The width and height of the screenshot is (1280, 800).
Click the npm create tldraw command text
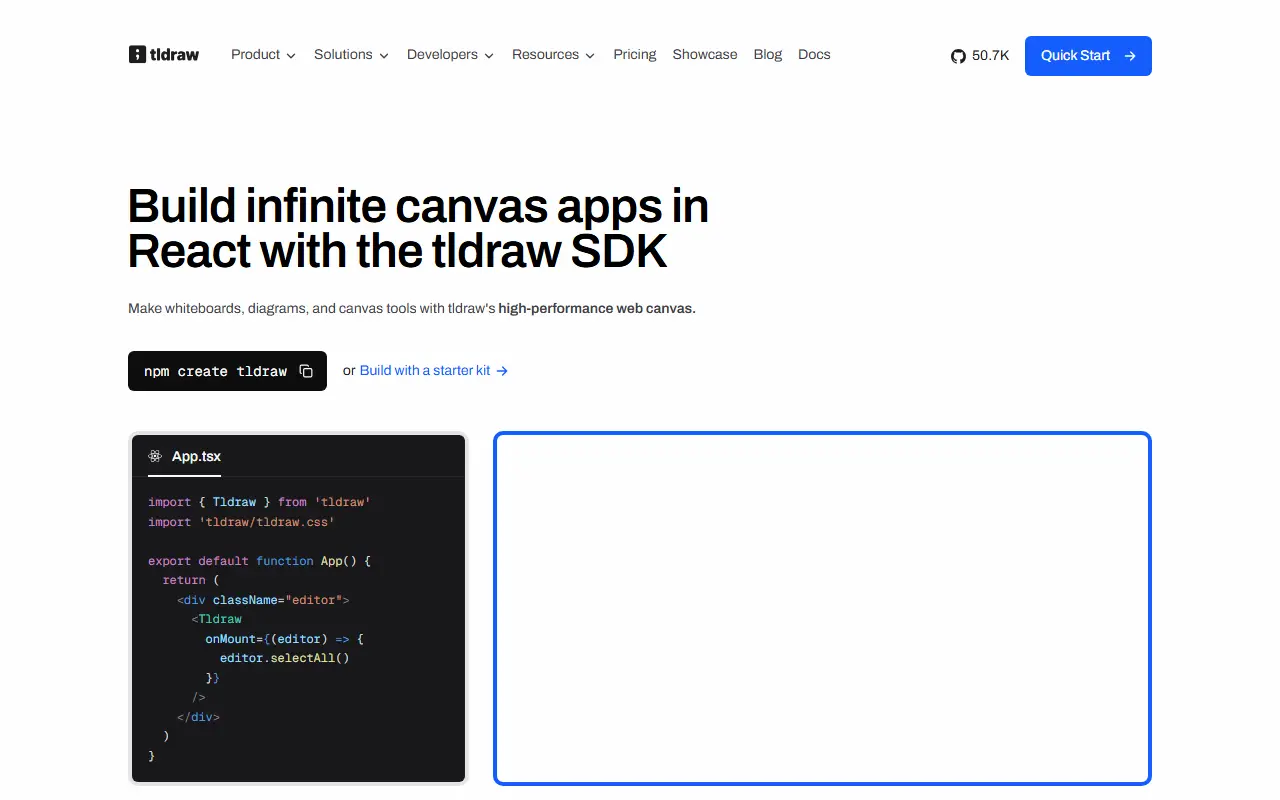[x=215, y=371]
